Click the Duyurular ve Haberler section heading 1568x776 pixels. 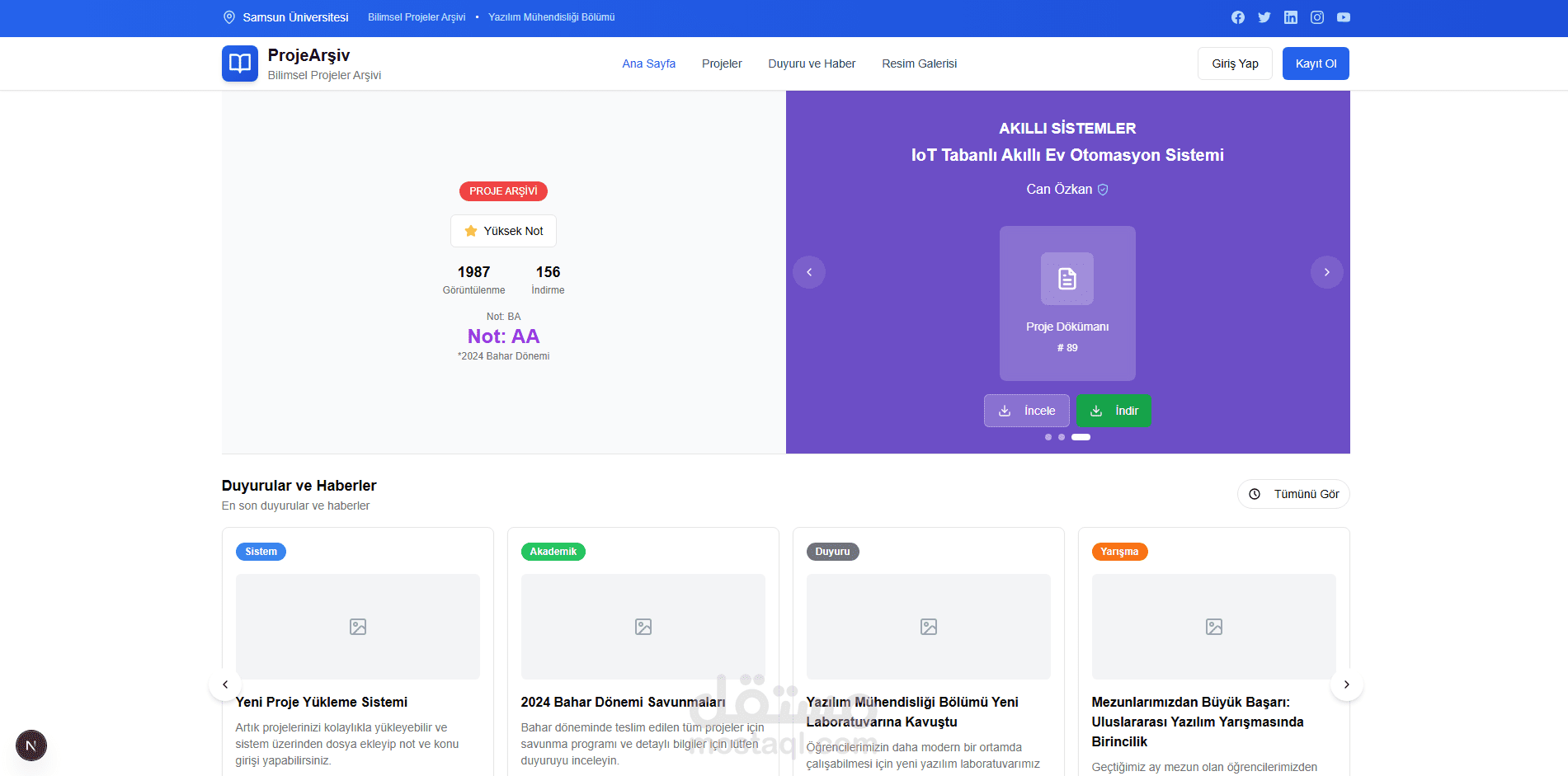point(299,486)
